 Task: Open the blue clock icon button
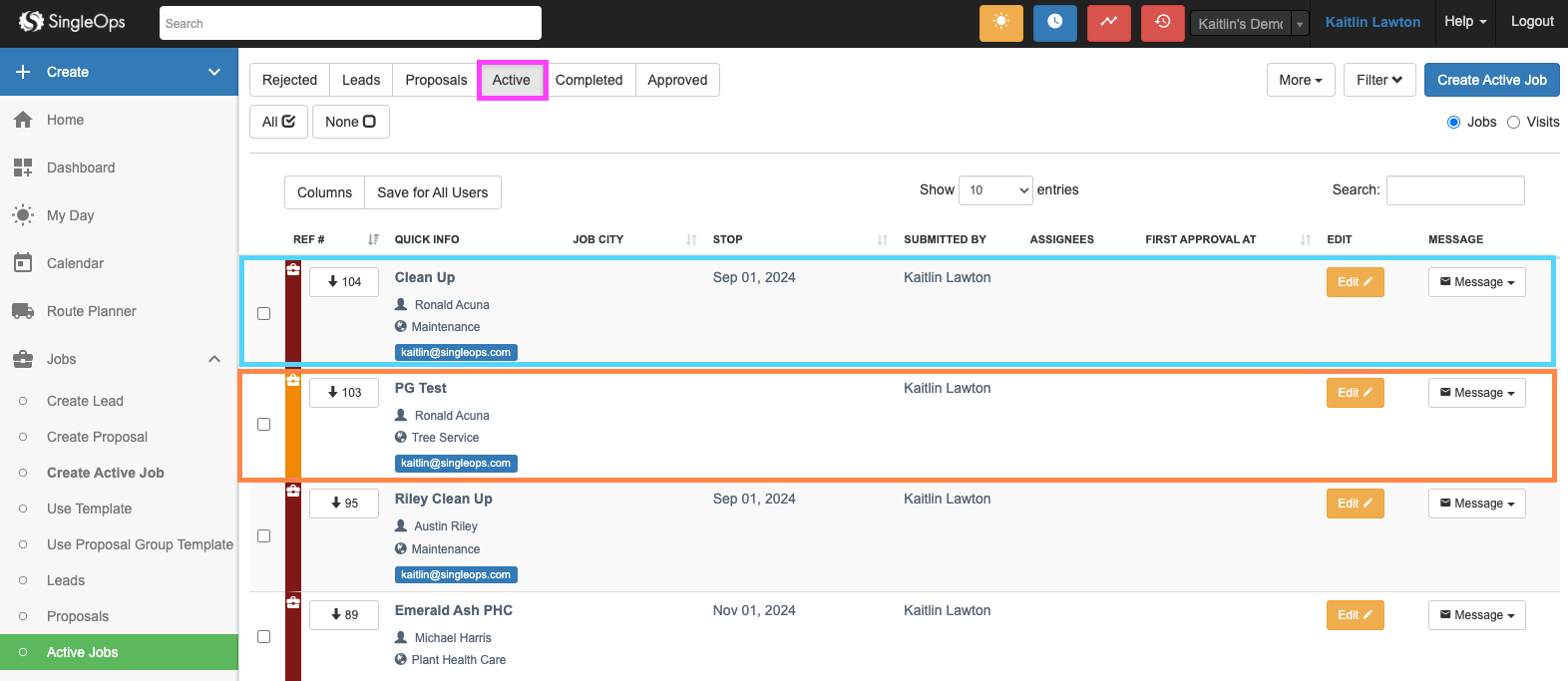(1054, 22)
